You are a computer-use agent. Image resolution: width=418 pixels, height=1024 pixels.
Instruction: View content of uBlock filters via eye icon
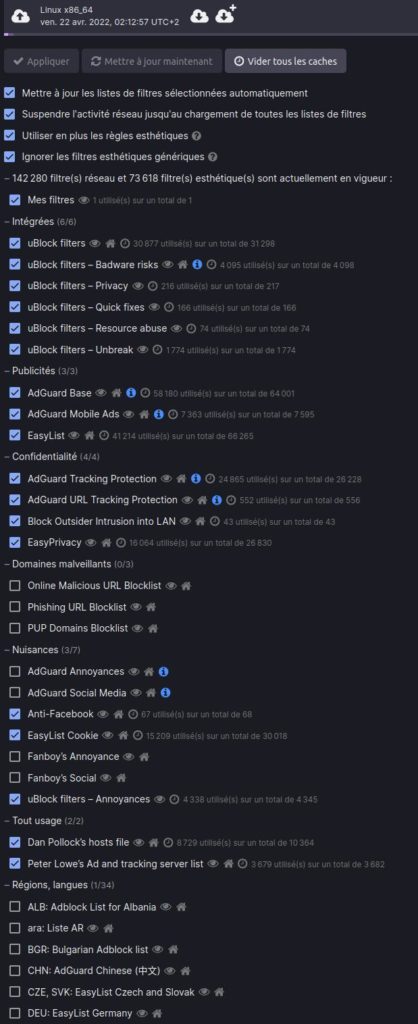(x=95, y=244)
